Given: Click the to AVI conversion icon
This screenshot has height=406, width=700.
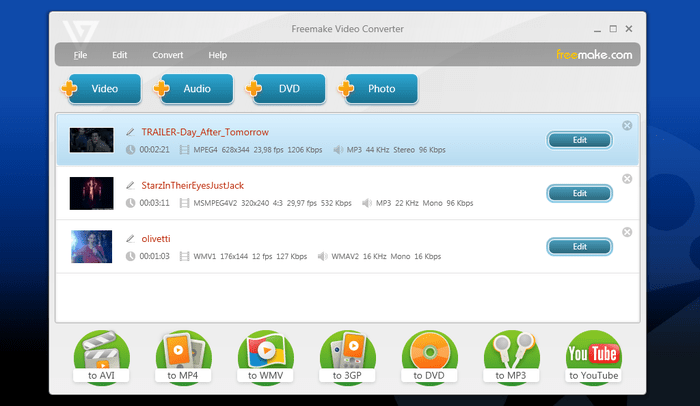Looking at the screenshot, I should click(101, 357).
